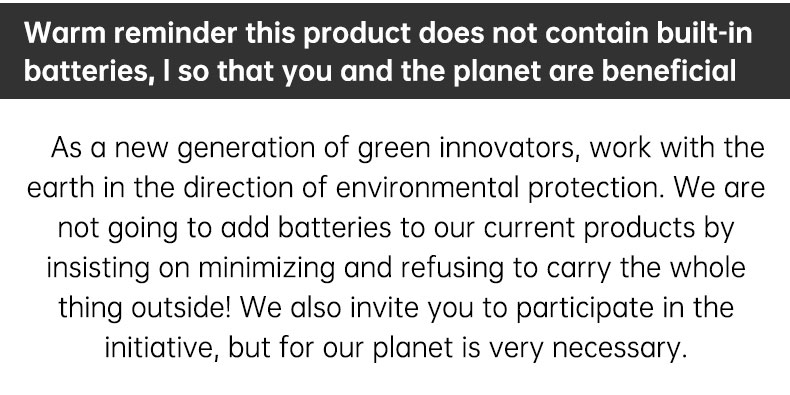
Task: Click the word "initiative," on the last line
Action: coord(162,348)
